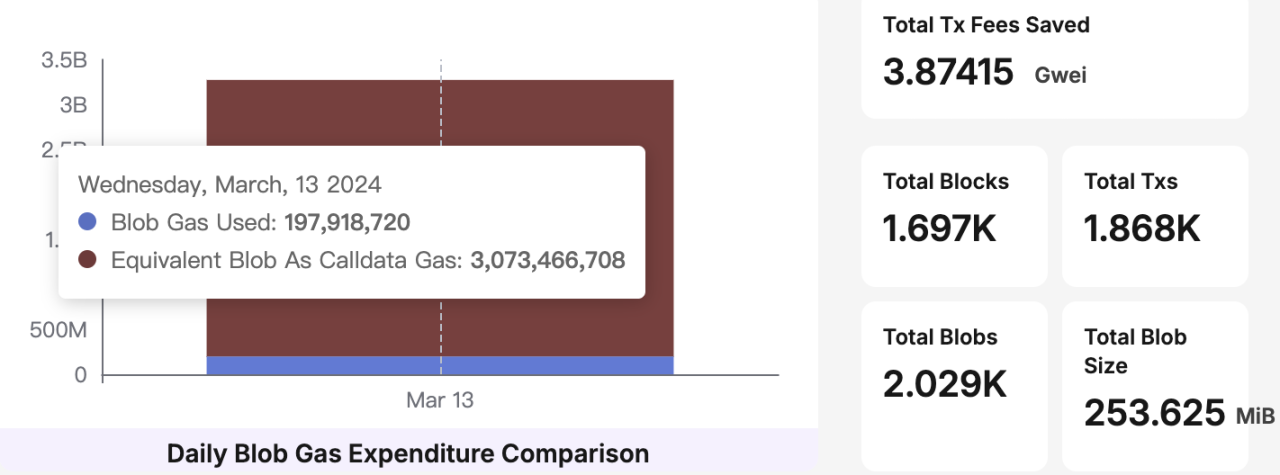
Task: Open the Total Blocks card
Action: pos(955,215)
